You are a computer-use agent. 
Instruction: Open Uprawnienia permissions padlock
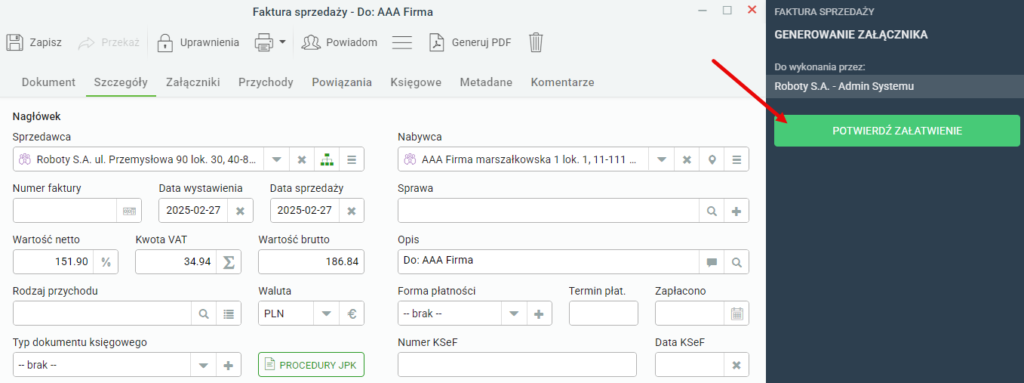pyautogui.click(x=165, y=42)
